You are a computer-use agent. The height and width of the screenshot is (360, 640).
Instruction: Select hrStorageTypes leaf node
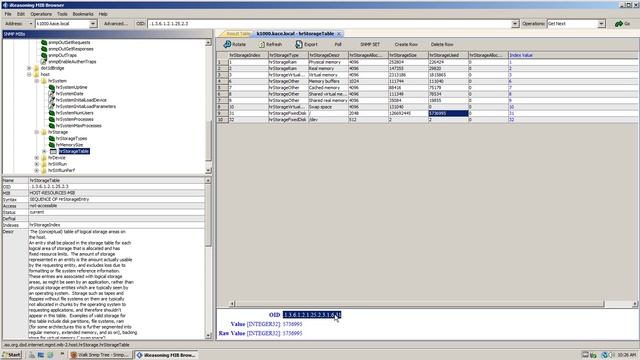tap(71, 138)
